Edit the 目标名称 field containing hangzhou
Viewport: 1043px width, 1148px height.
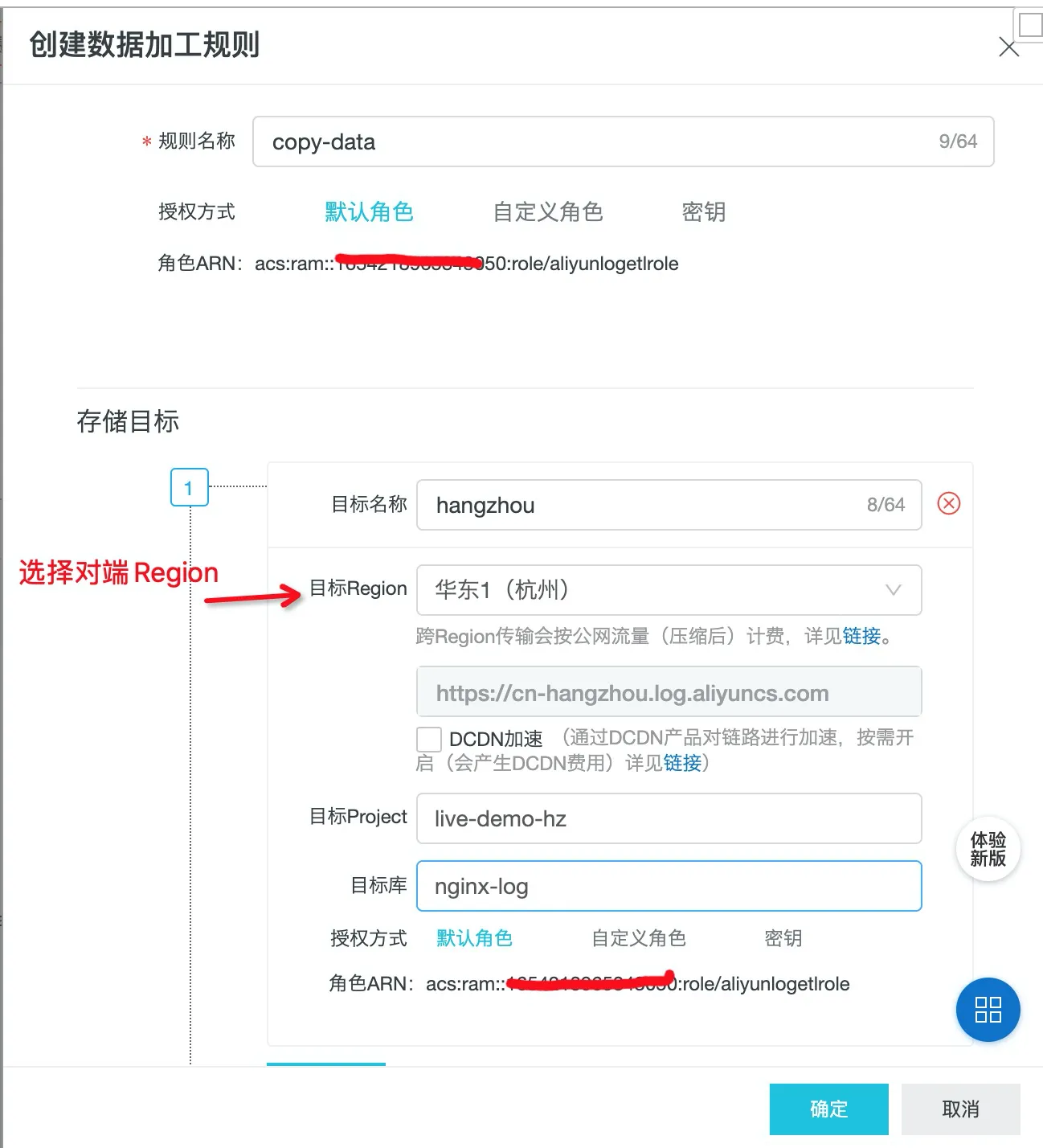point(669,505)
